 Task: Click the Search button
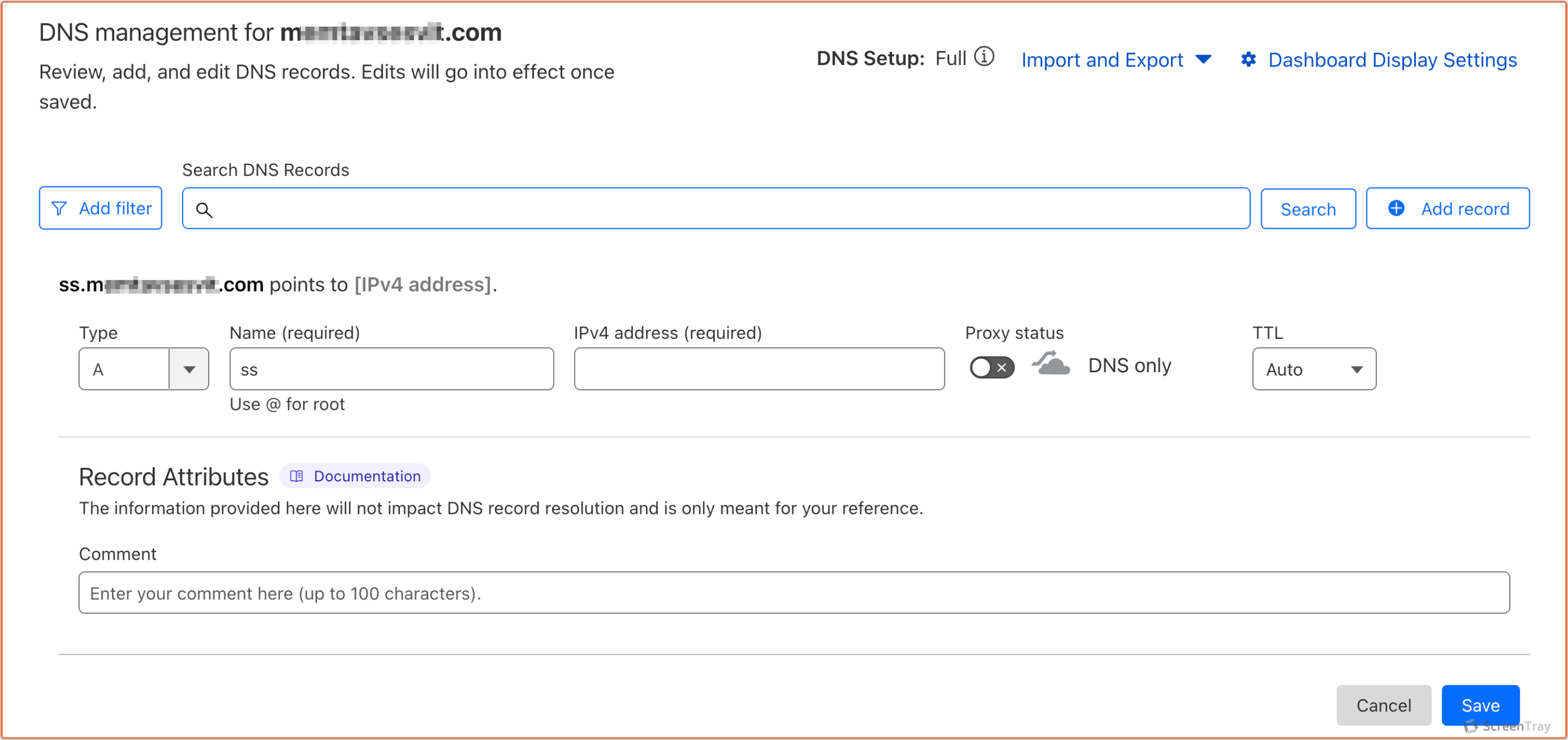1308,208
